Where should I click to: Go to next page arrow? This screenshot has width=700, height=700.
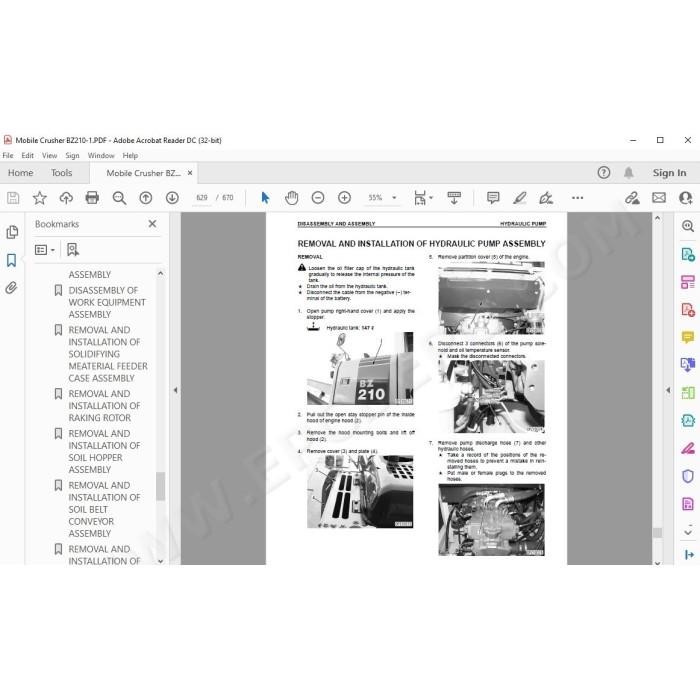172,197
